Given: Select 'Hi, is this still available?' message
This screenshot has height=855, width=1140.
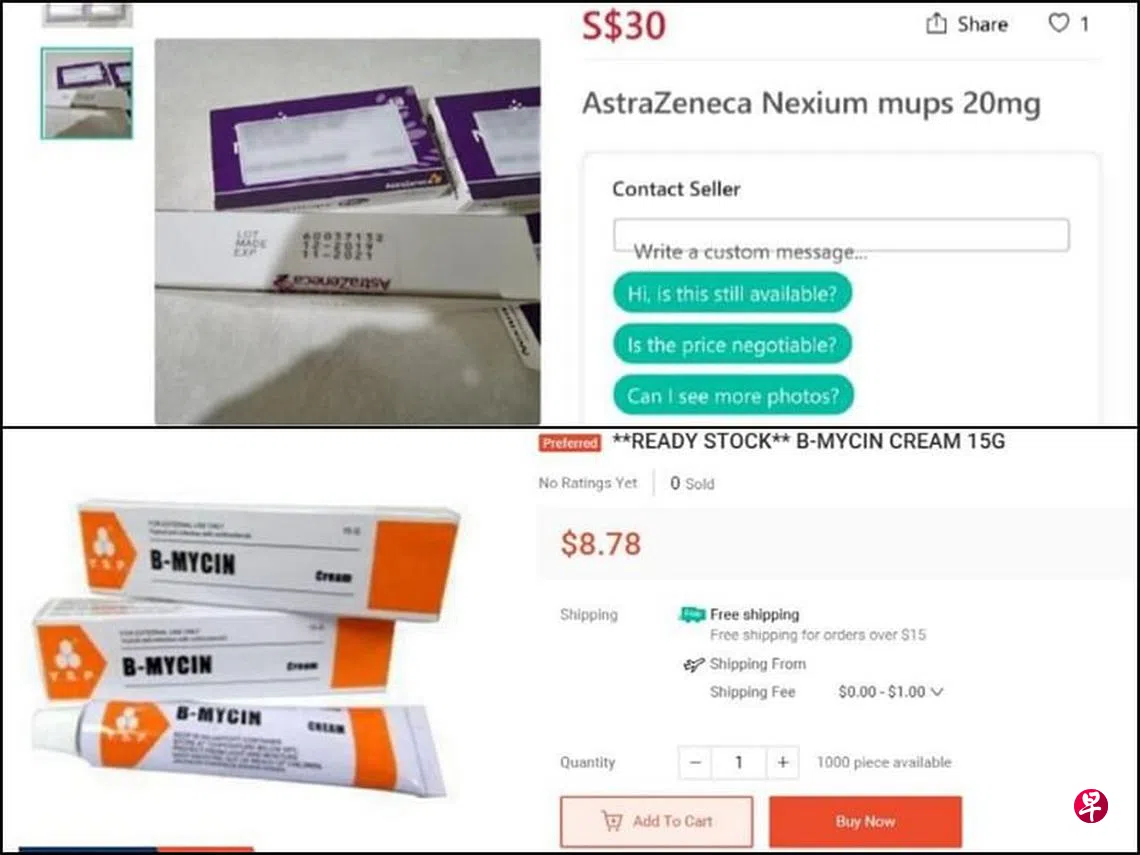Looking at the screenshot, I should pos(732,293).
